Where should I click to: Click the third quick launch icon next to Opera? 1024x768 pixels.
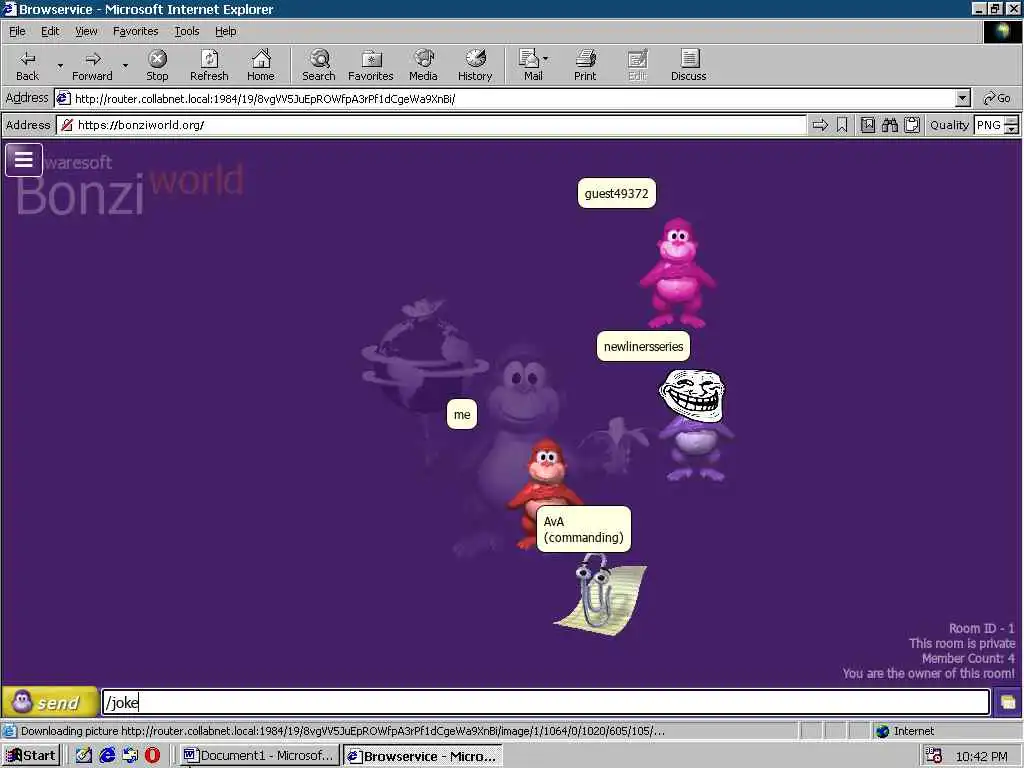[x=130, y=756]
